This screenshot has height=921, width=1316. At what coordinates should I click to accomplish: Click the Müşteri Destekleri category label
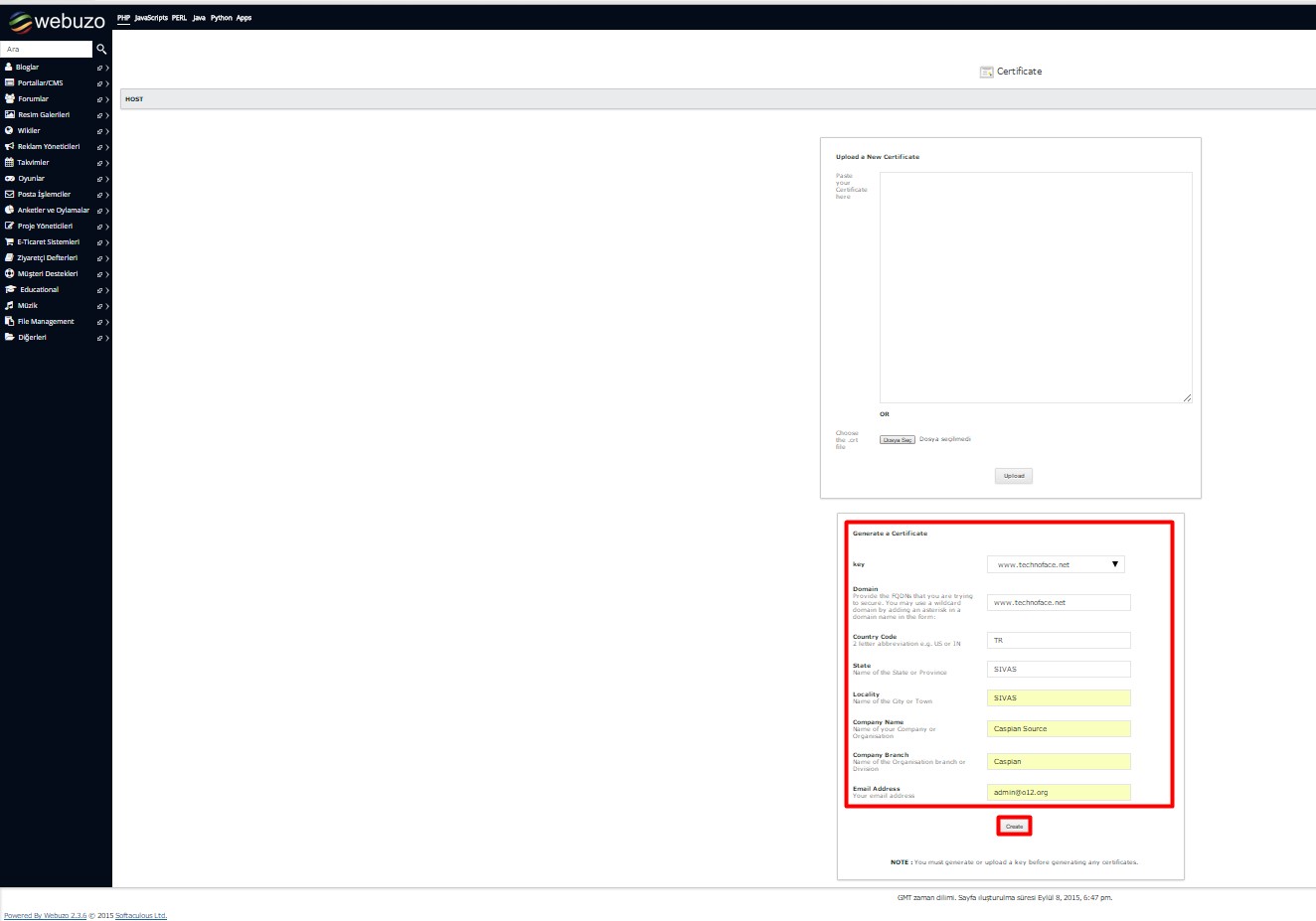click(48, 274)
